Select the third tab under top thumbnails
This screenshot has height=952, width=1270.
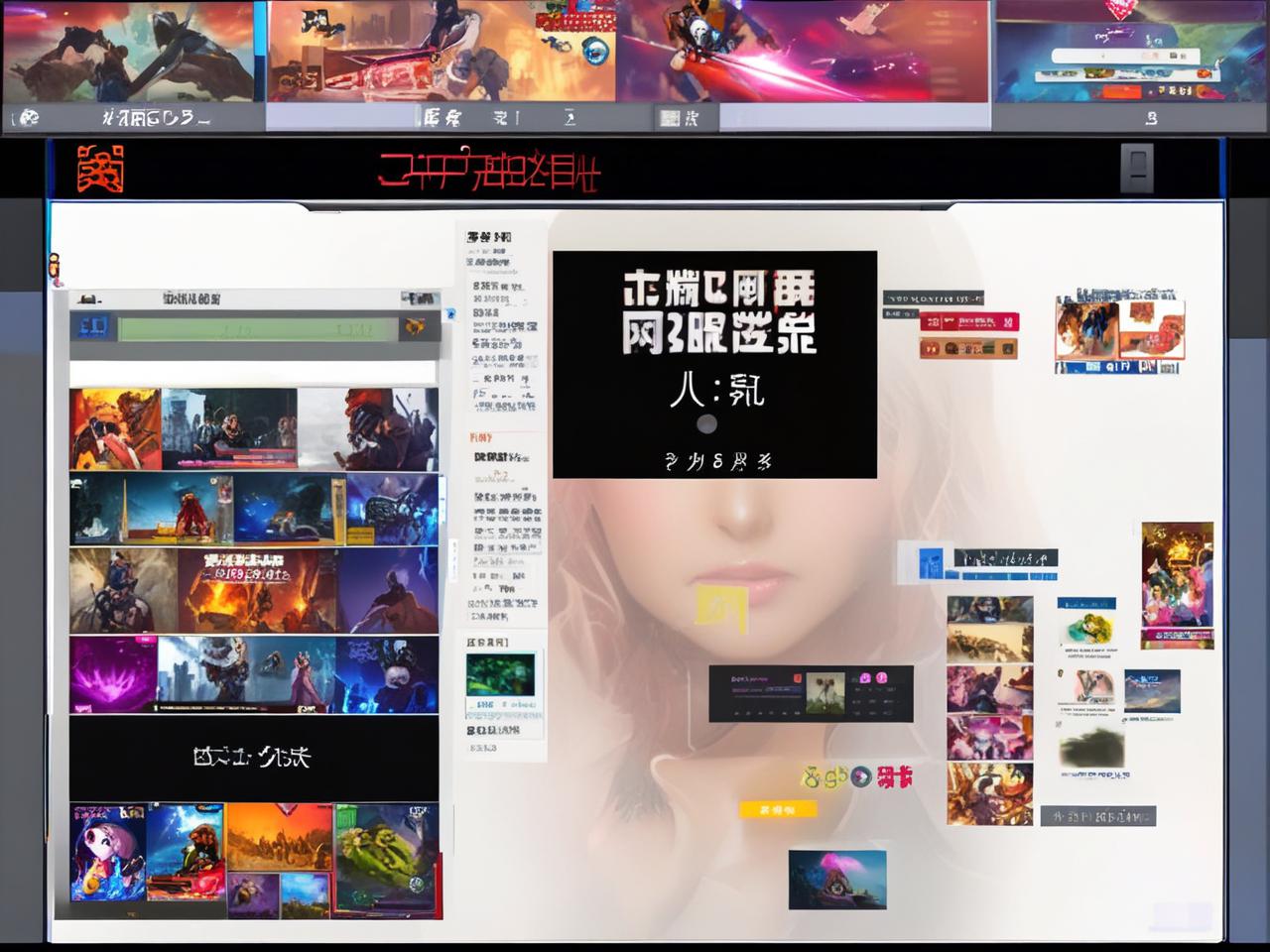coord(680,118)
